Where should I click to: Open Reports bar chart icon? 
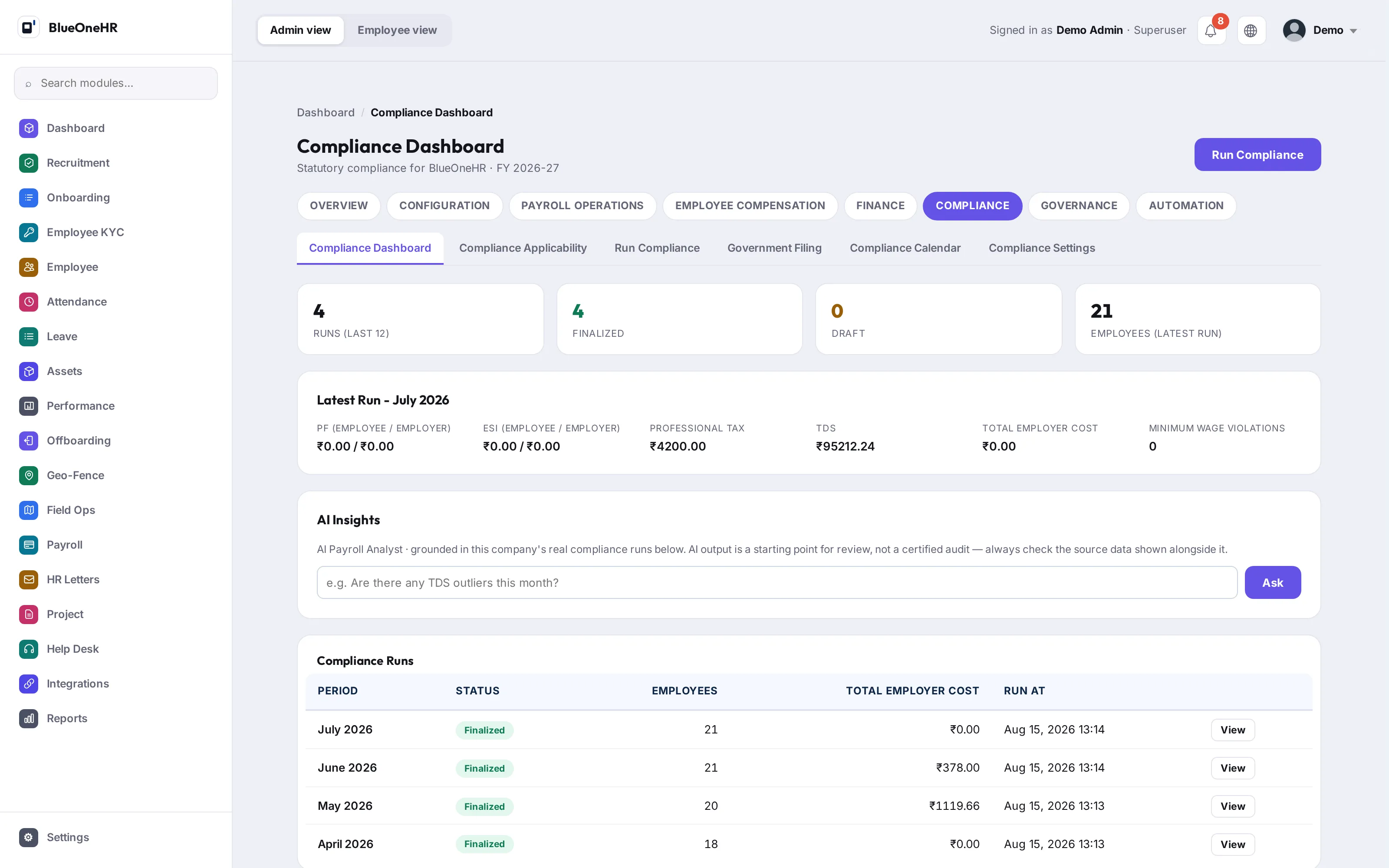click(29, 719)
